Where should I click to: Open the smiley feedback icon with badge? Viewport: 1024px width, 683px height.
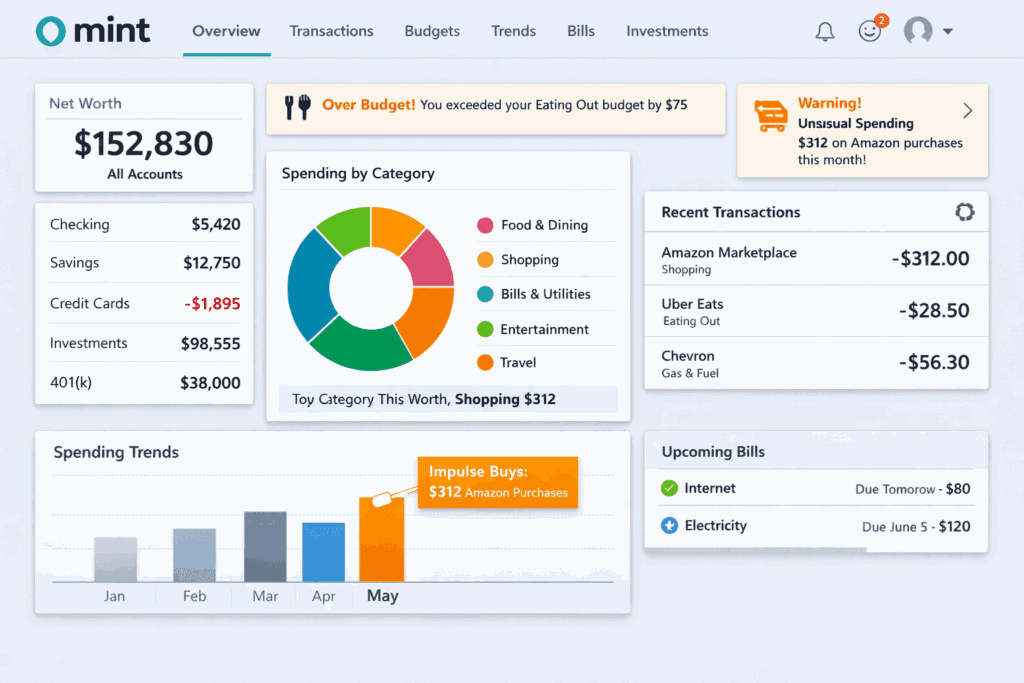pos(872,29)
